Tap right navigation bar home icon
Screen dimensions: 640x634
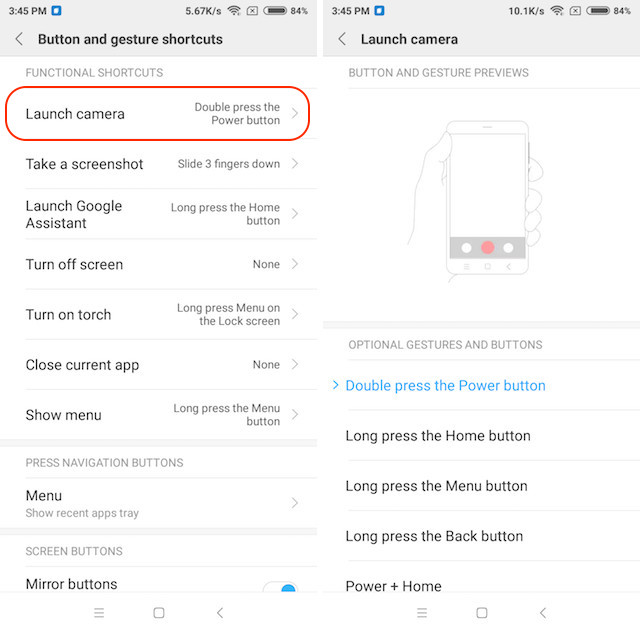click(482, 612)
